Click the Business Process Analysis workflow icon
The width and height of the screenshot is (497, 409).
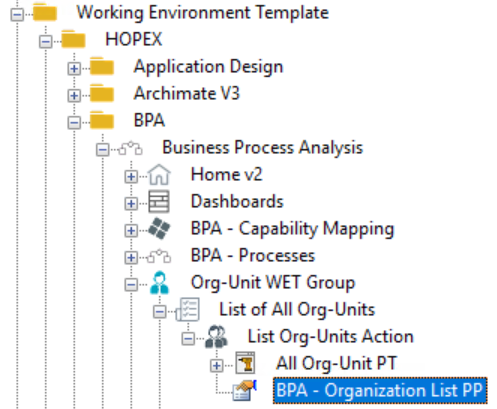click(131, 148)
